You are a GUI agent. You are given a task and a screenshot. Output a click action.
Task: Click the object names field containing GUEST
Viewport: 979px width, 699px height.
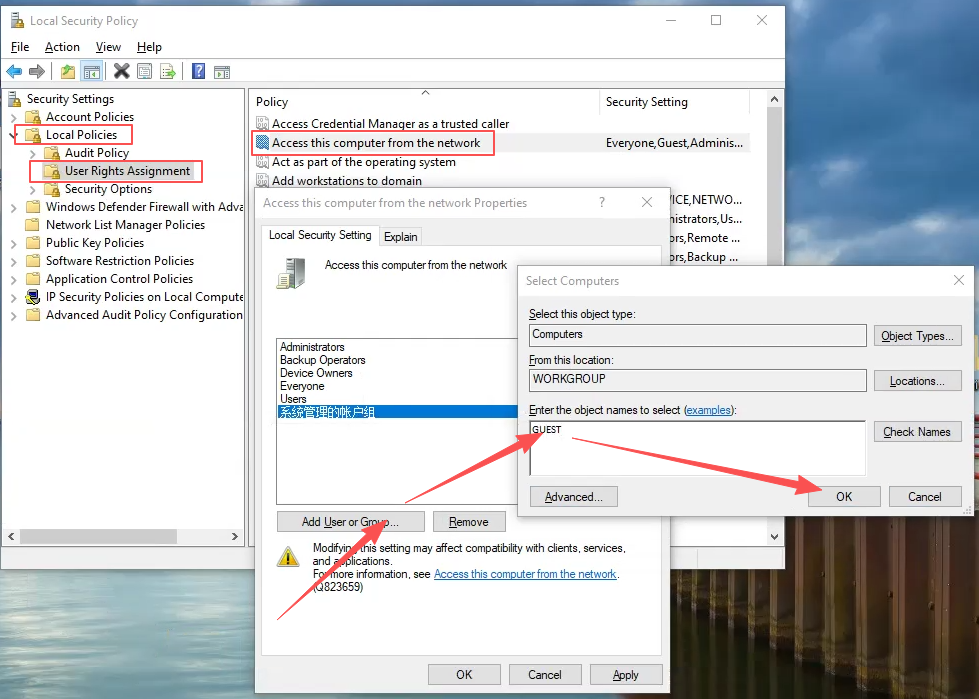click(697, 448)
